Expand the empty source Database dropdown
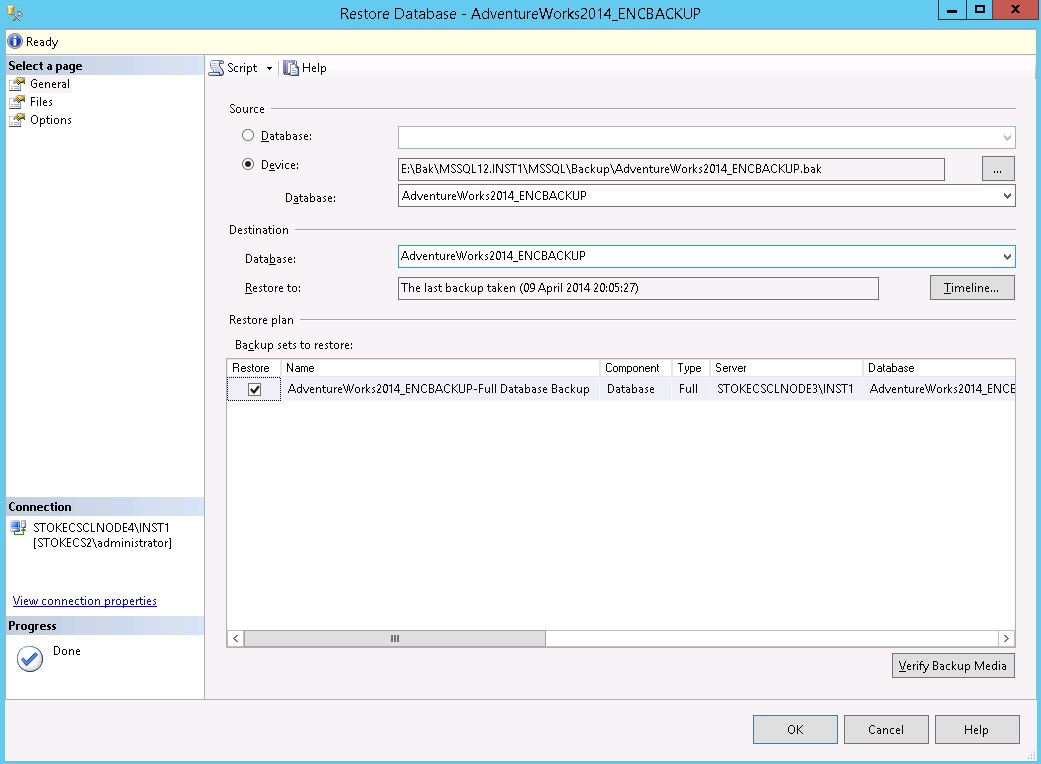Image resolution: width=1041 pixels, height=764 pixels. click(x=1007, y=137)
